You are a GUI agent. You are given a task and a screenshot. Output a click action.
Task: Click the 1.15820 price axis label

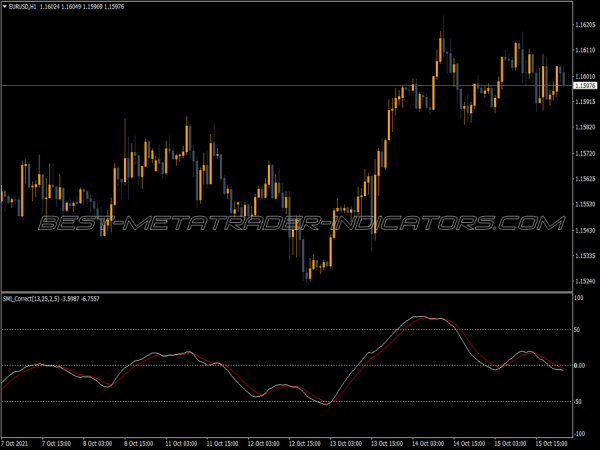[x=585, y=127]
